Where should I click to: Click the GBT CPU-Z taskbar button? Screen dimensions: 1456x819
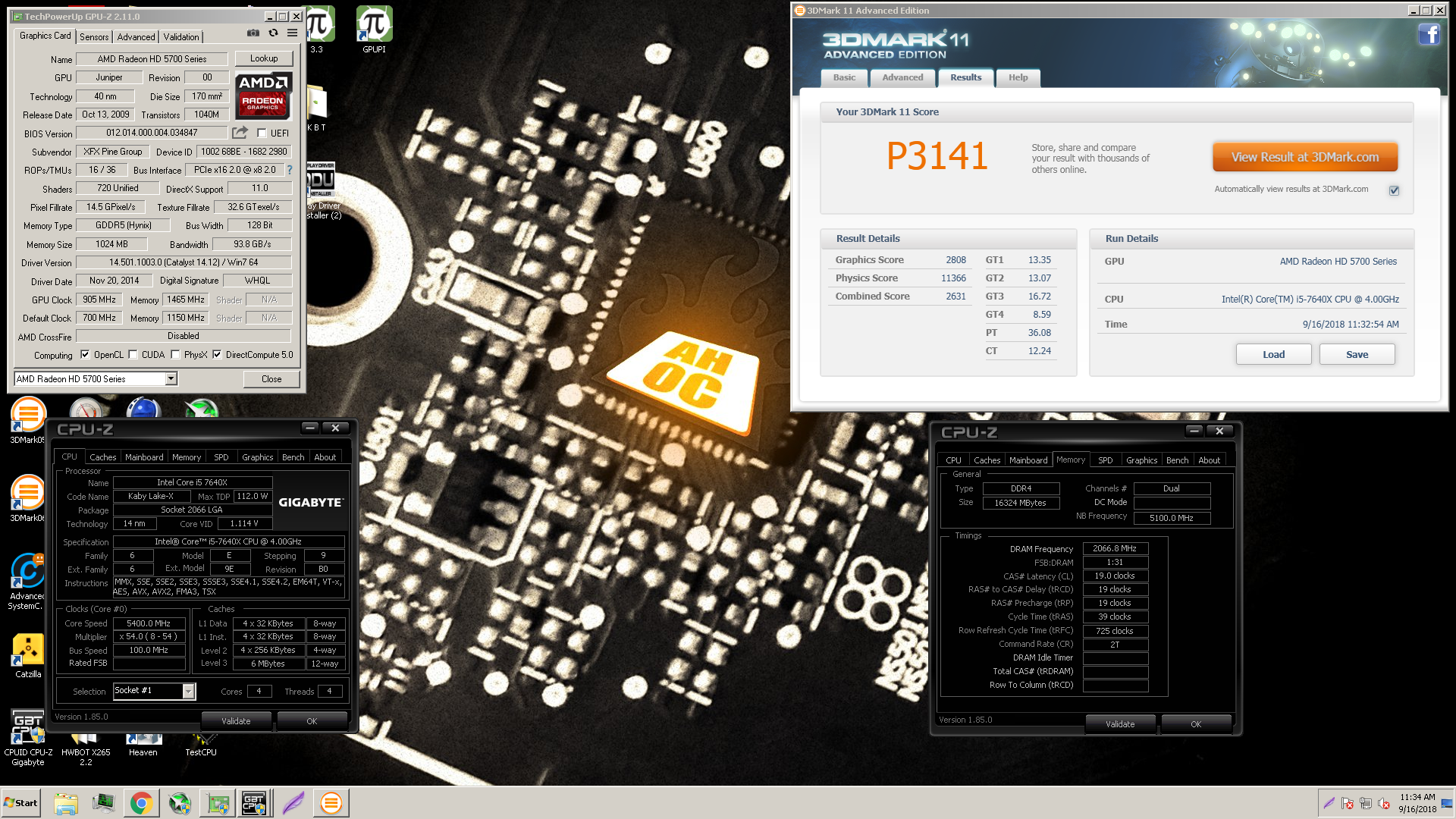coord(253,803)
